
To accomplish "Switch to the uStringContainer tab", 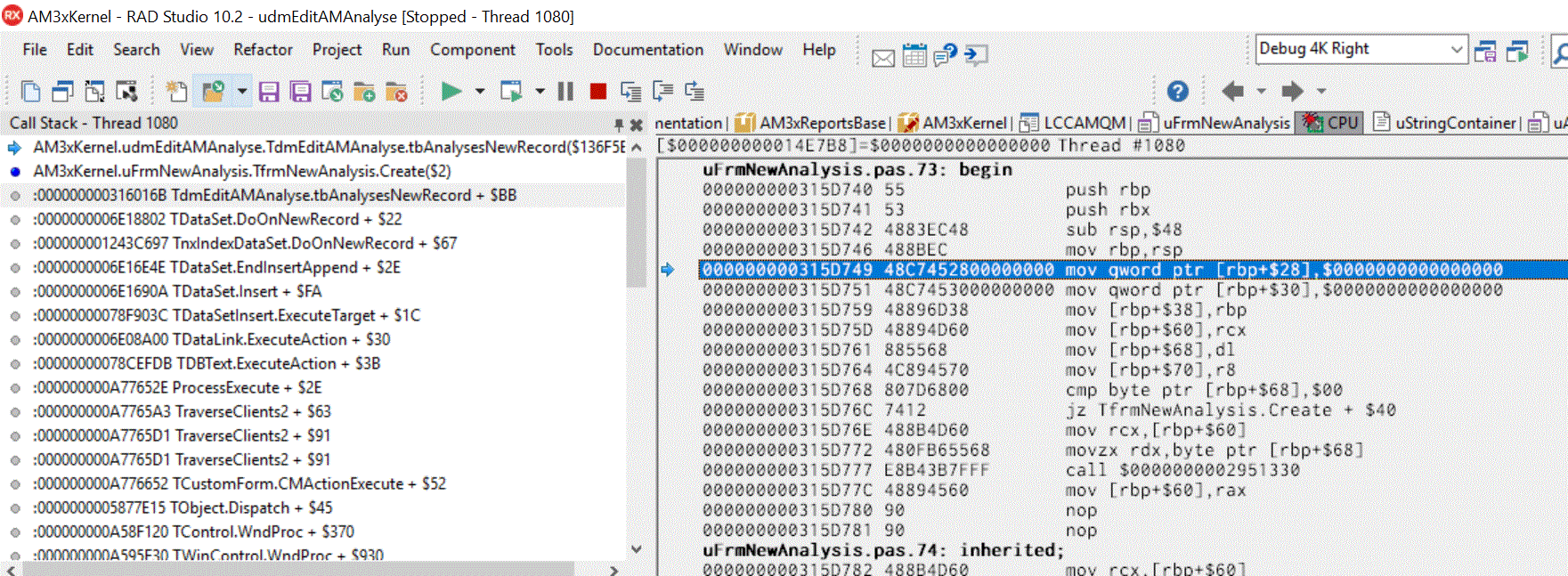I will click(x=1444, y=123).
